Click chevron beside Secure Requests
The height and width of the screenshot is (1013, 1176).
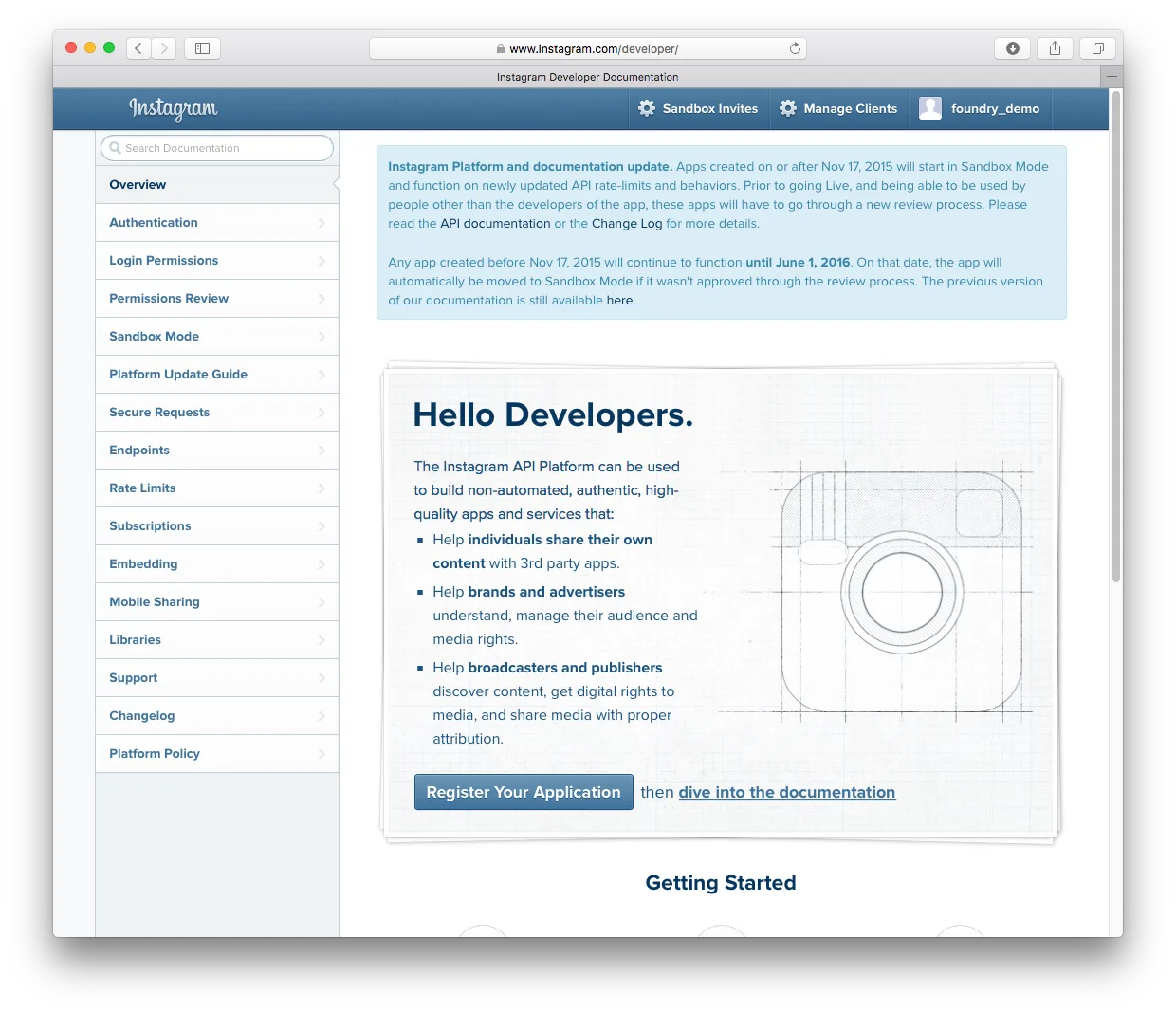(322, 413)
